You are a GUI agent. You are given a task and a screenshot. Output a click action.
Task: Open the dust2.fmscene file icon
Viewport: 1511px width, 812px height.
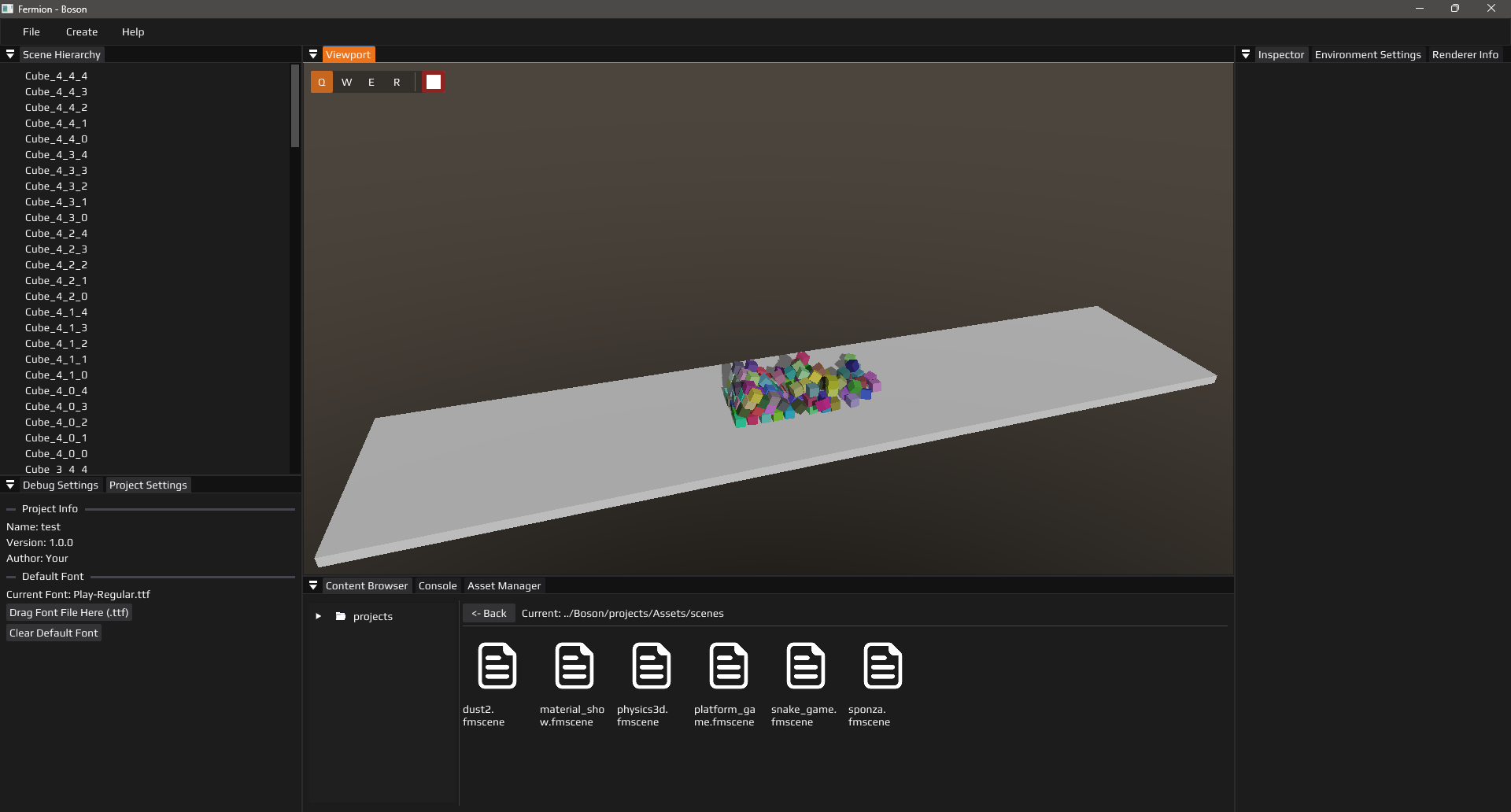pos(497,666)
